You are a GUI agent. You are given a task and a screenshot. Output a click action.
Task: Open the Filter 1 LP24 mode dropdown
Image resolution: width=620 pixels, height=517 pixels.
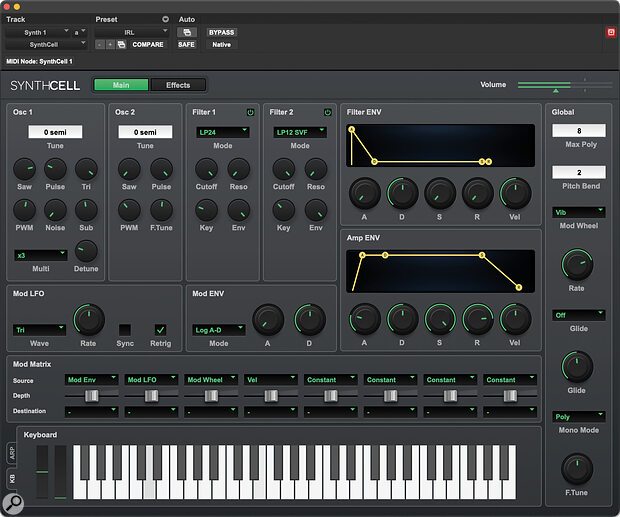(223, 132)
